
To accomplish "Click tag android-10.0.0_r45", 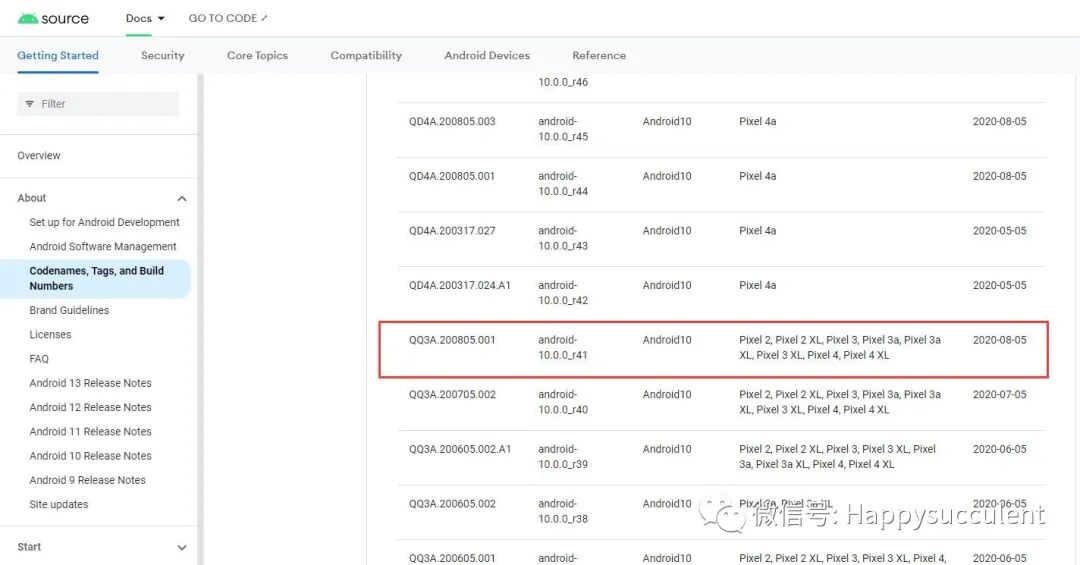I will coord(563,129).
